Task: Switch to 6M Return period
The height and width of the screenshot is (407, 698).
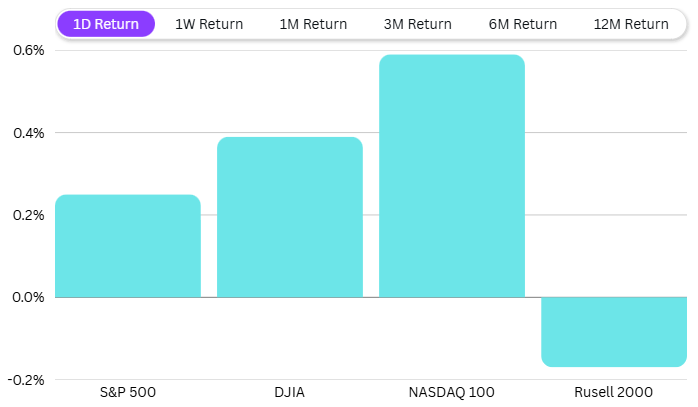Action: pyautogui.click(x=523, y=24)
